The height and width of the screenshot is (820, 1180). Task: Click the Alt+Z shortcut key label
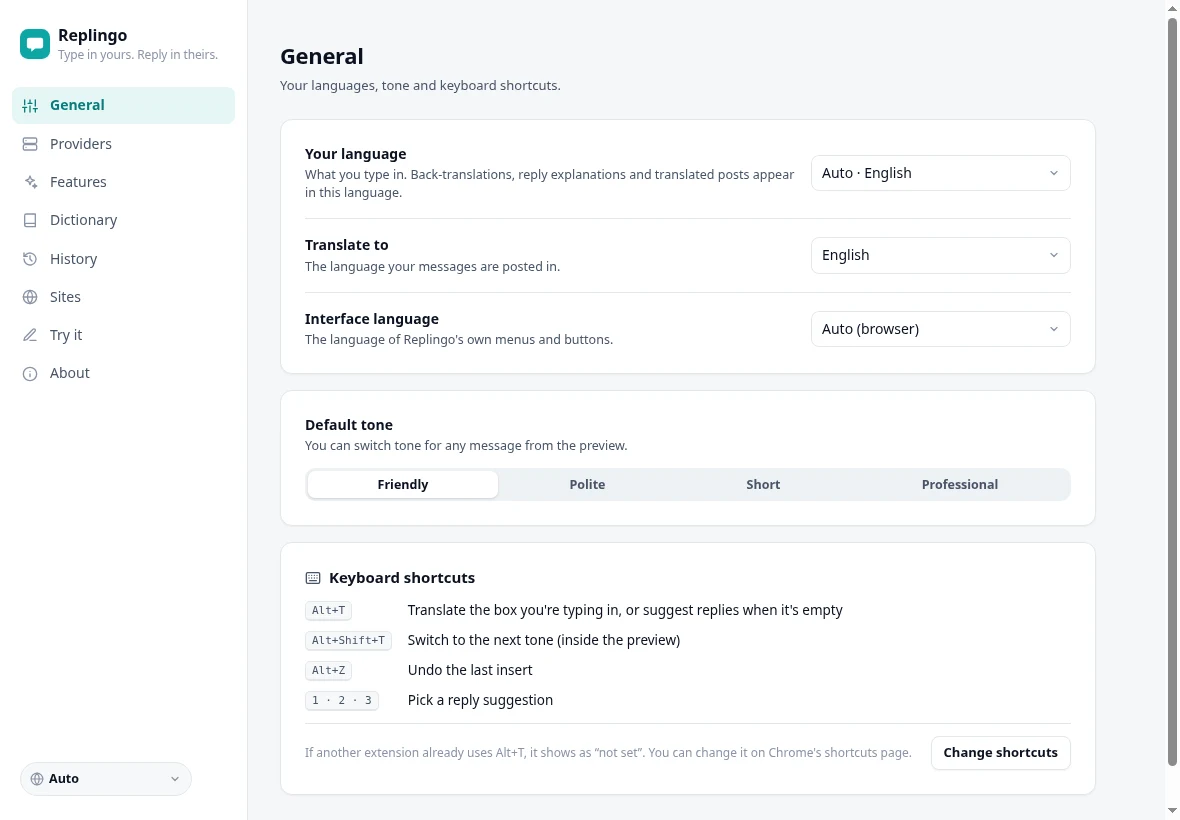click(328, 670)
